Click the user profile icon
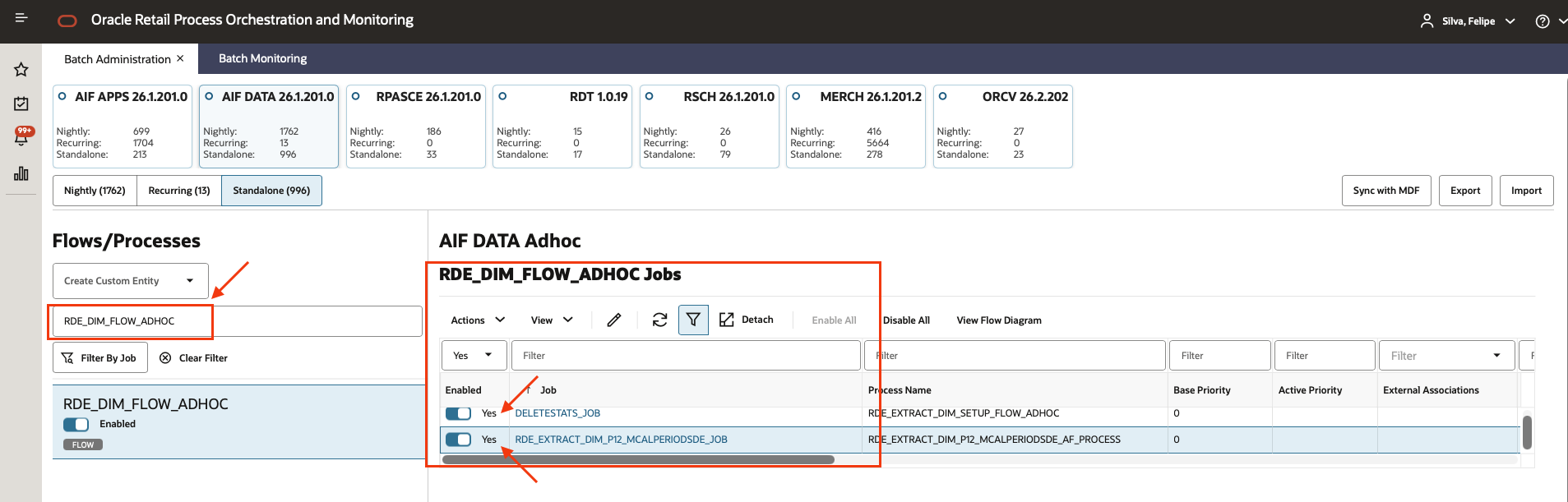Screen dimensions: 1568x502 click(x=1427, y=21)
